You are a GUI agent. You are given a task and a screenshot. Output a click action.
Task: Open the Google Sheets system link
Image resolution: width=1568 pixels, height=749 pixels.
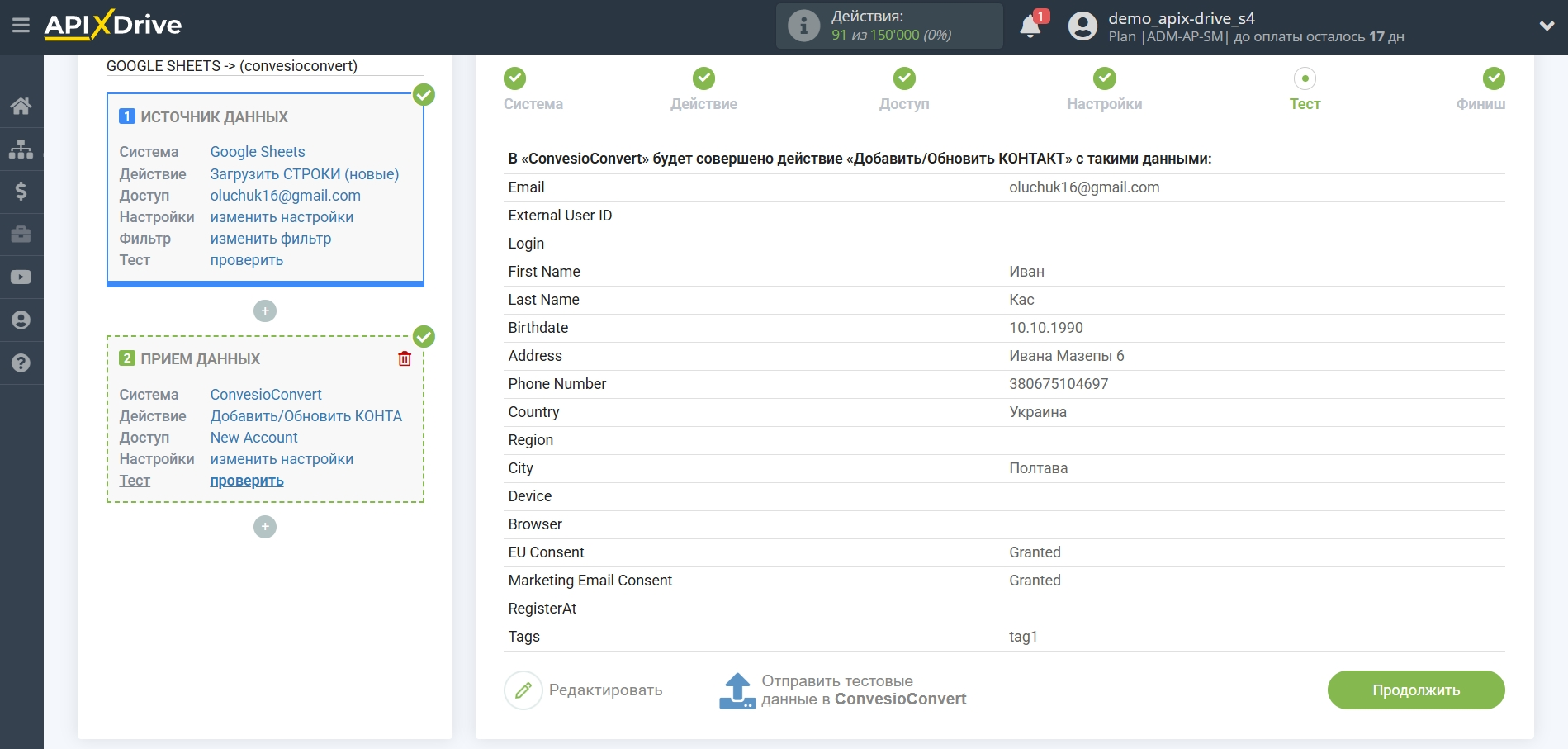coord(257,152)
